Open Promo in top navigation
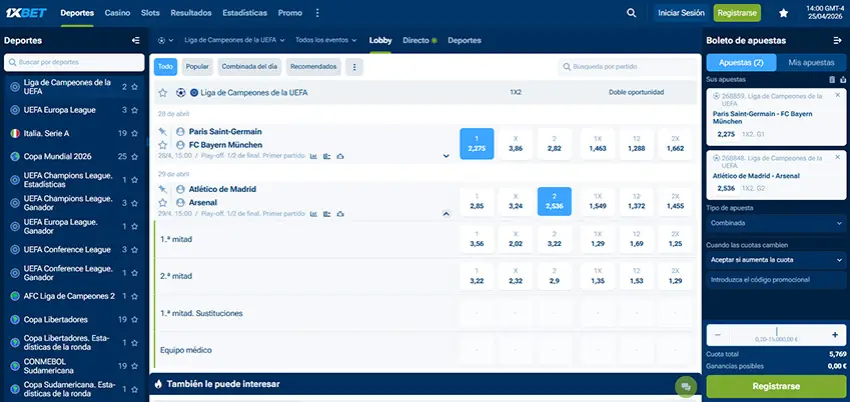Viewport: 850px width, 402px height. point(290,13)
